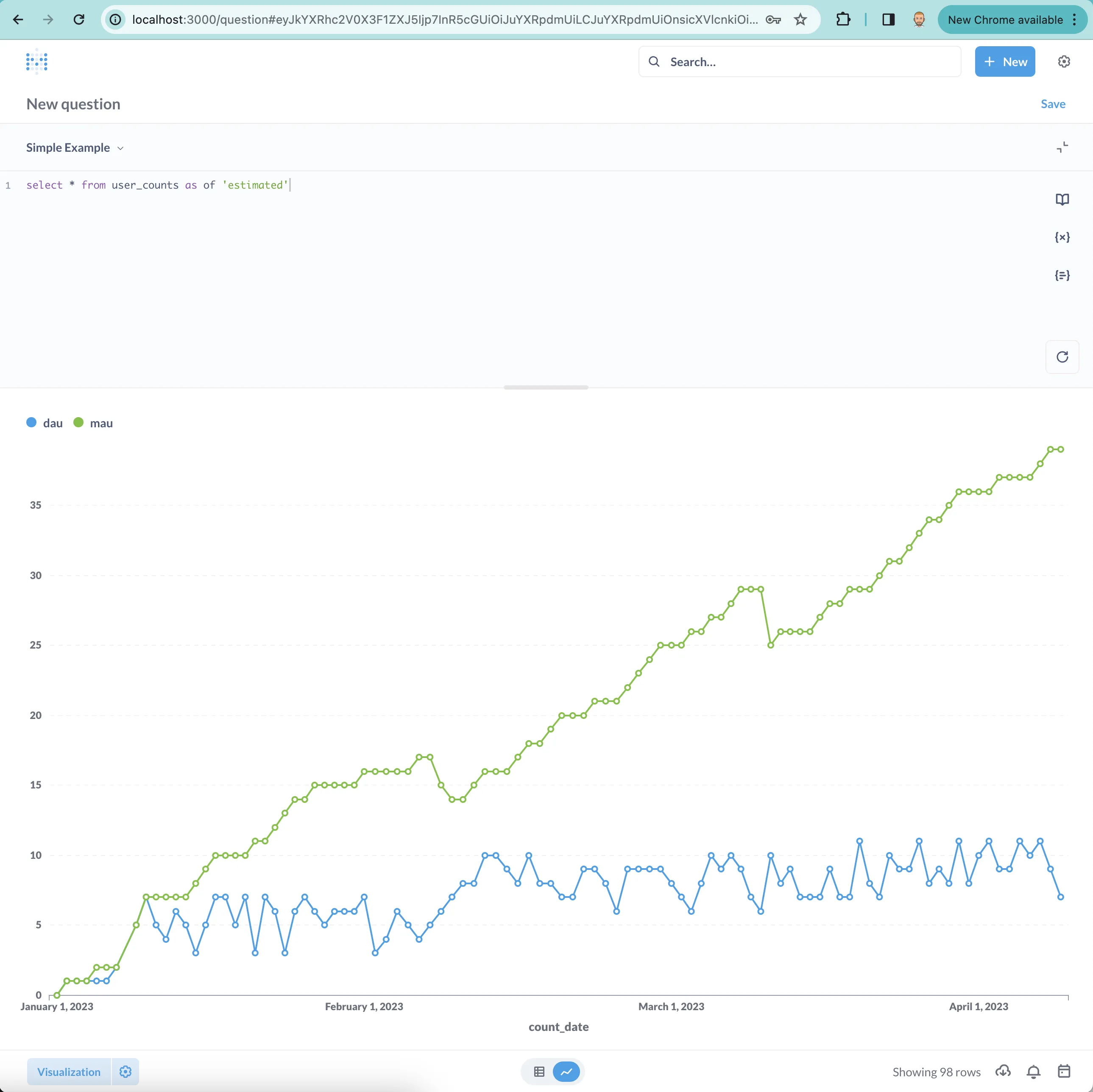The image size is (1093, 1092).
Task: Download full results via the cloud icon
Action: pos(1003,1071)
